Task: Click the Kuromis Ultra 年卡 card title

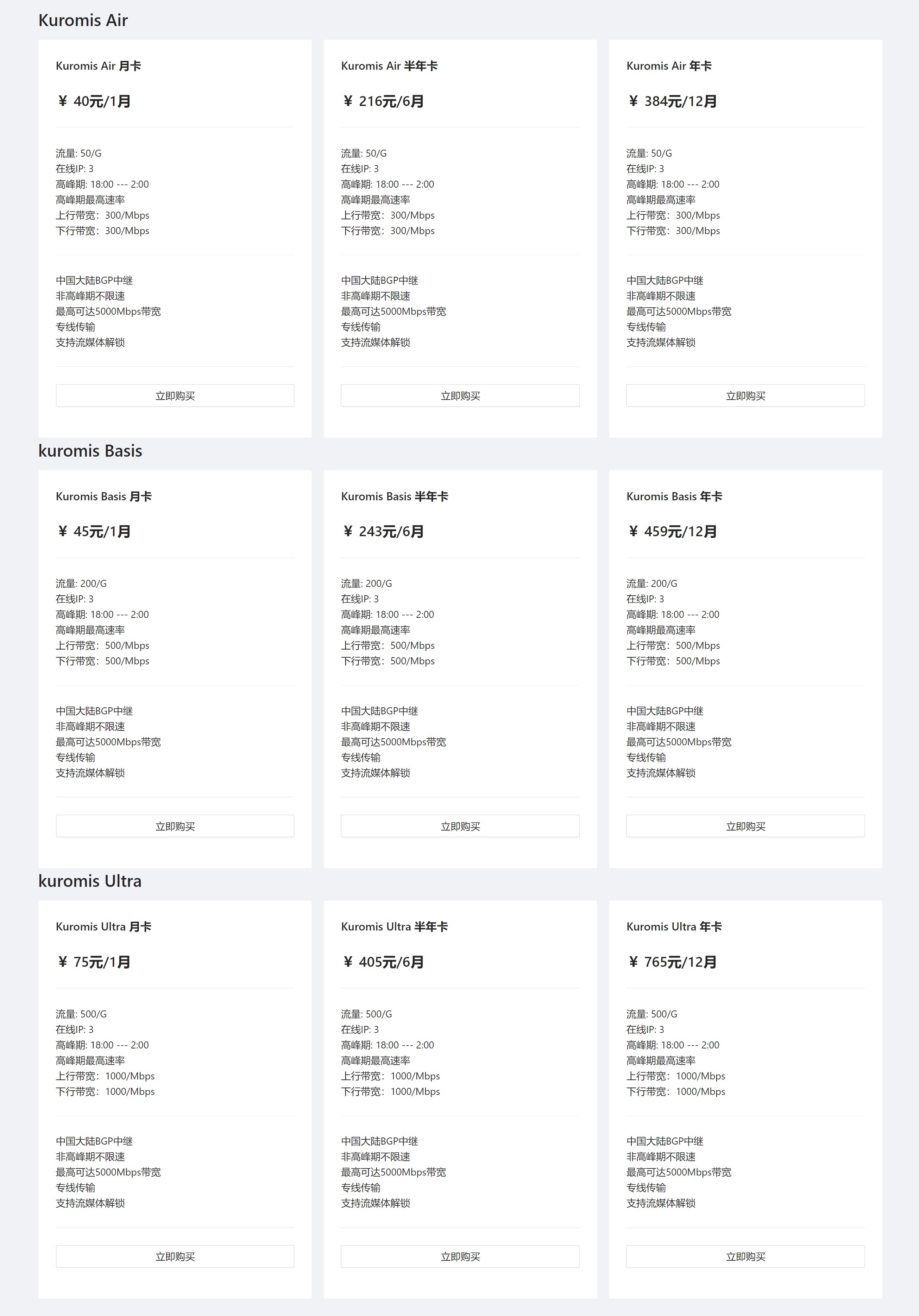Action: (674, 927)
